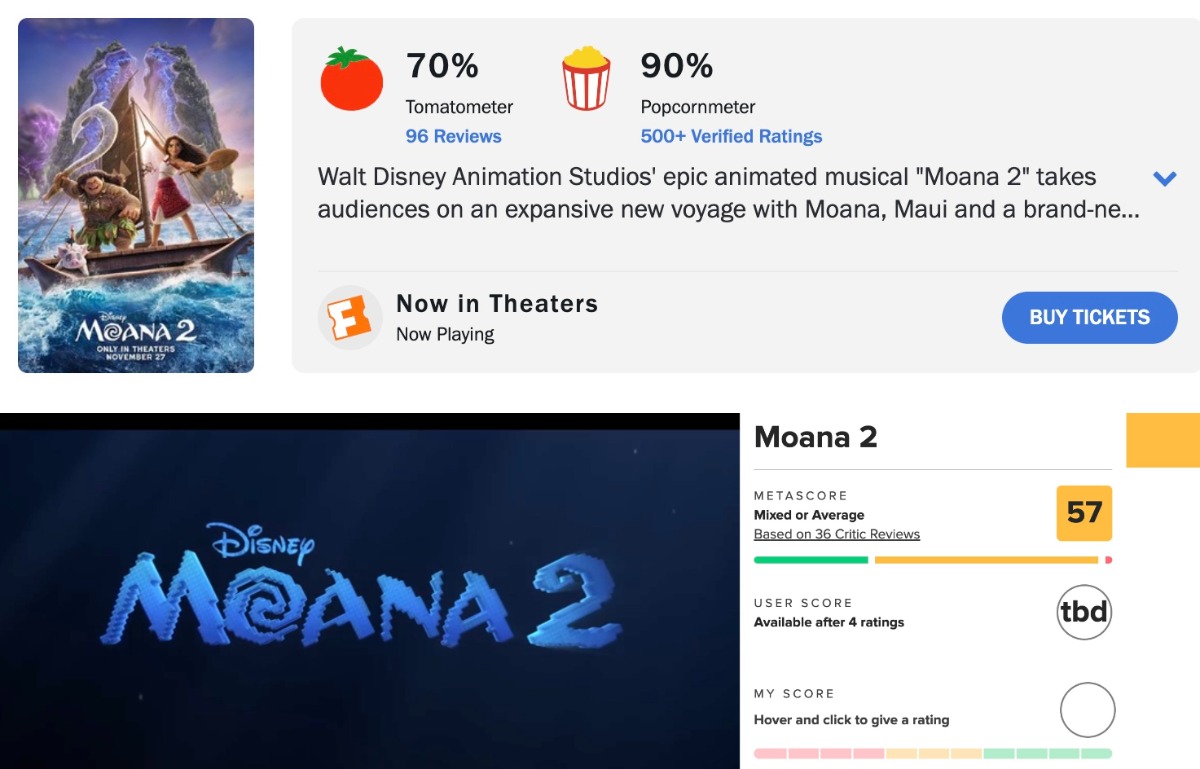This screenshot has height=769, width=1200.
Task: Open the 500+ Verified Ratings link
Action: coord(731,136)
